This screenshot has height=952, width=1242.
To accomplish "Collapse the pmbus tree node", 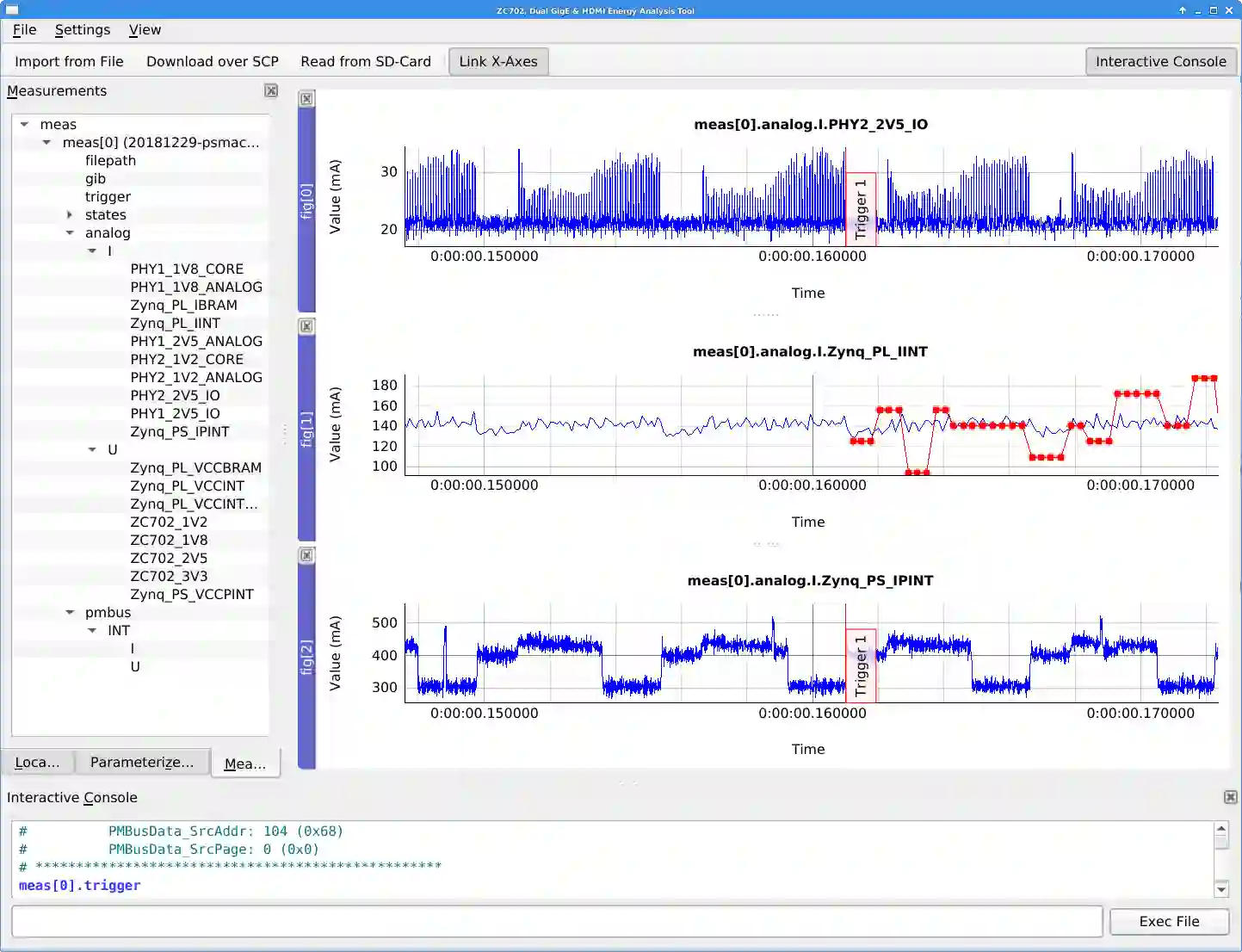I will 71,613.
